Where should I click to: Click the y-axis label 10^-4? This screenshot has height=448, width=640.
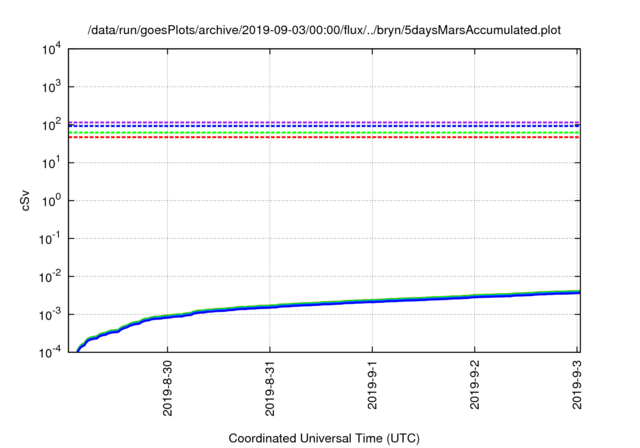click(49, 351)
